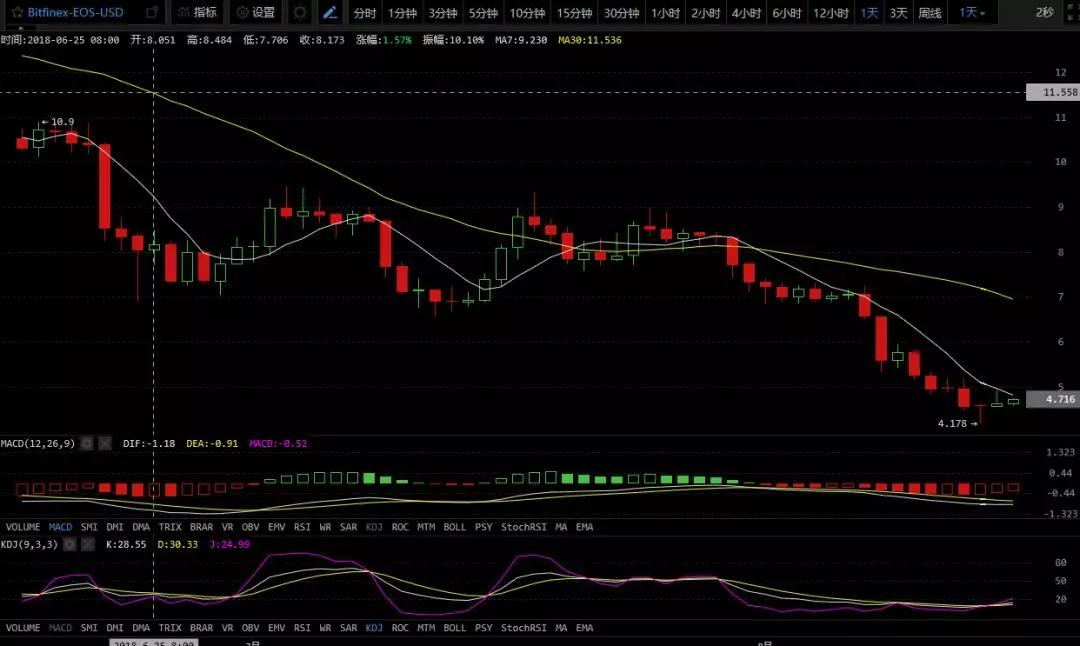The image size is (1080, 646).
Task: Toggle the chart theme brightness icon
Action: [x=299, y=13]
